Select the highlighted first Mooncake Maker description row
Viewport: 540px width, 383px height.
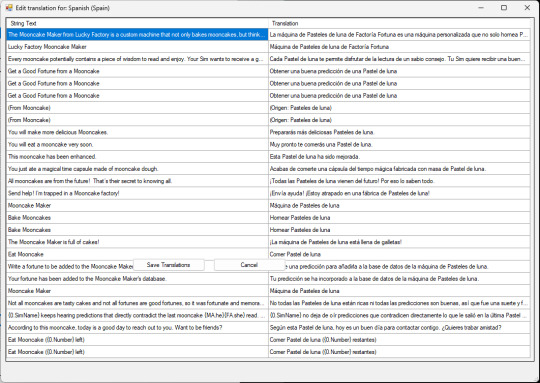[137, 34]
